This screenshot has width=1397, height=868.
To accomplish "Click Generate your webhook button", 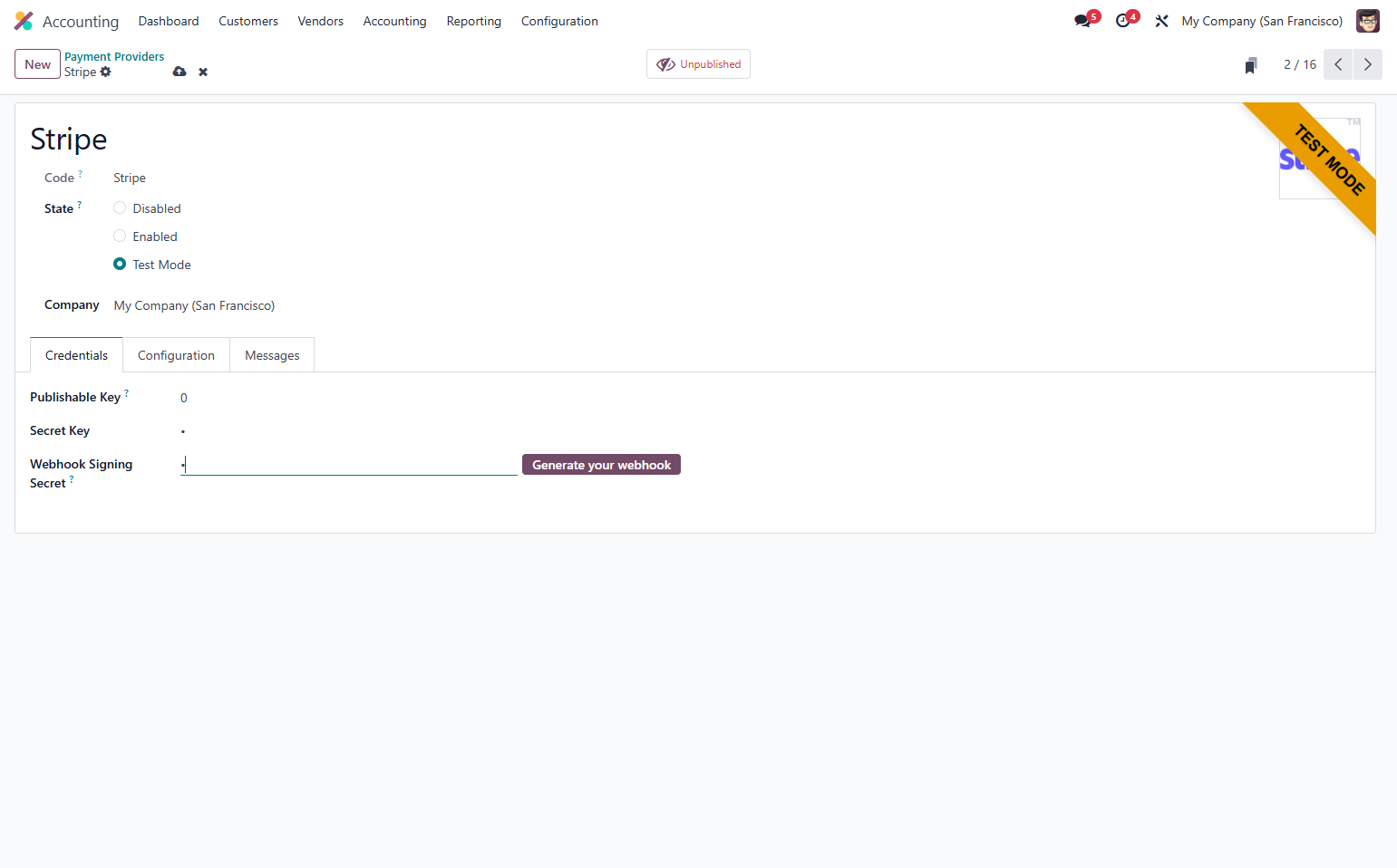I will [601, 465].
